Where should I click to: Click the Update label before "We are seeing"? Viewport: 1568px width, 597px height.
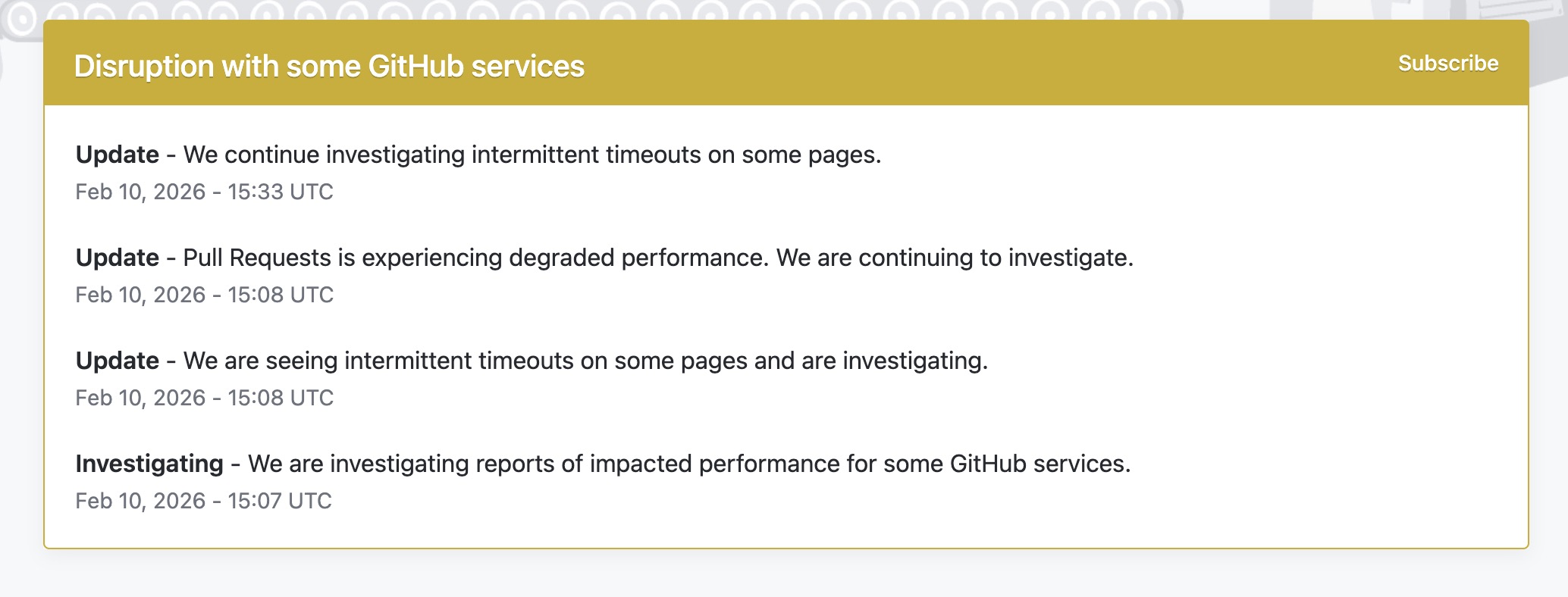(x=118, y=361)
